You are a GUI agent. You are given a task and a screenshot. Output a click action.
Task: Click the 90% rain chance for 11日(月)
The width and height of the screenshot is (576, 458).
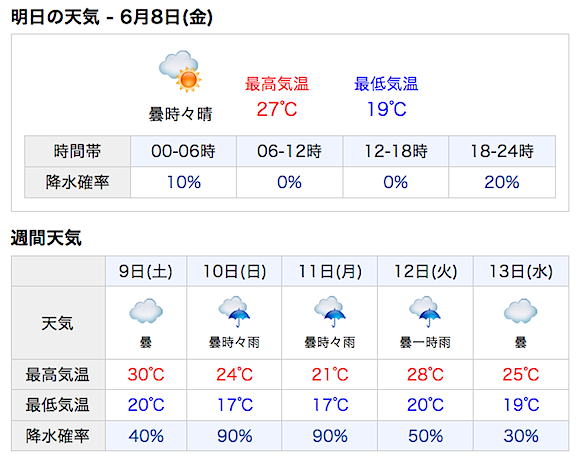point(330,436)
